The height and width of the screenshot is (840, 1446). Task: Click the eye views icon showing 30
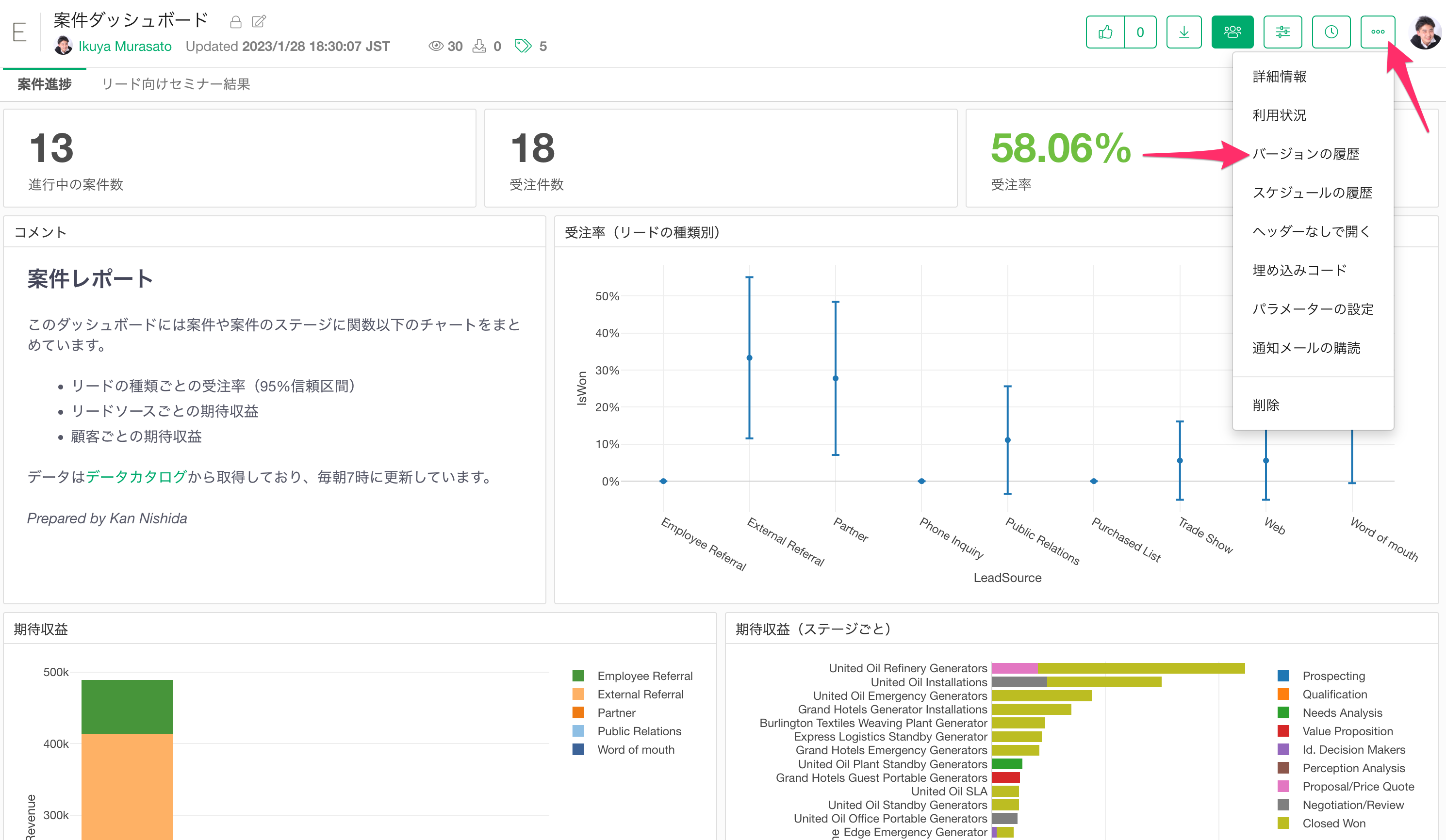[436, 47]
